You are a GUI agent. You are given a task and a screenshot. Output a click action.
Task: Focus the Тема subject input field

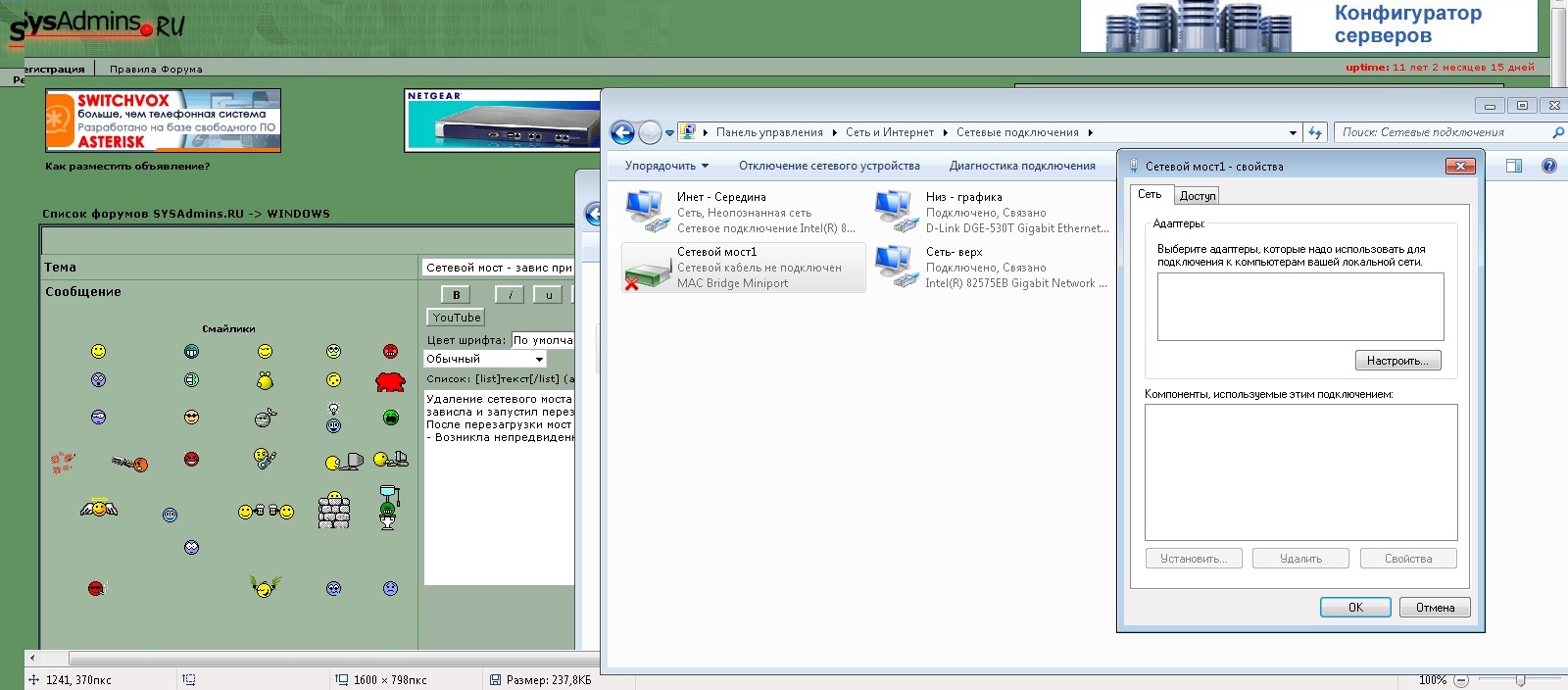498,268
